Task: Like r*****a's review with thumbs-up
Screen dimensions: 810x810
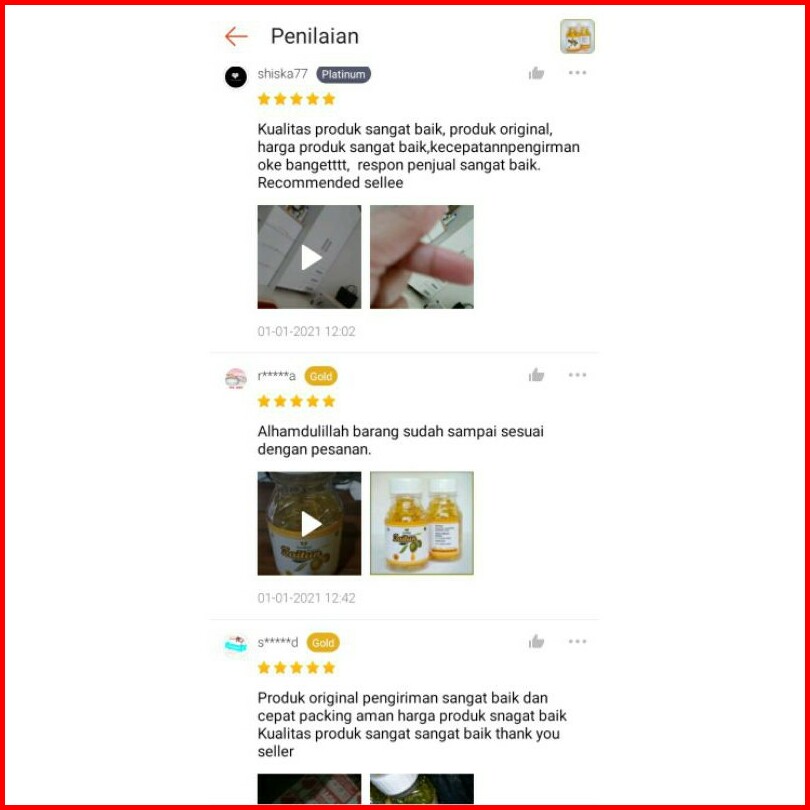Action: [x=536, y=375]
